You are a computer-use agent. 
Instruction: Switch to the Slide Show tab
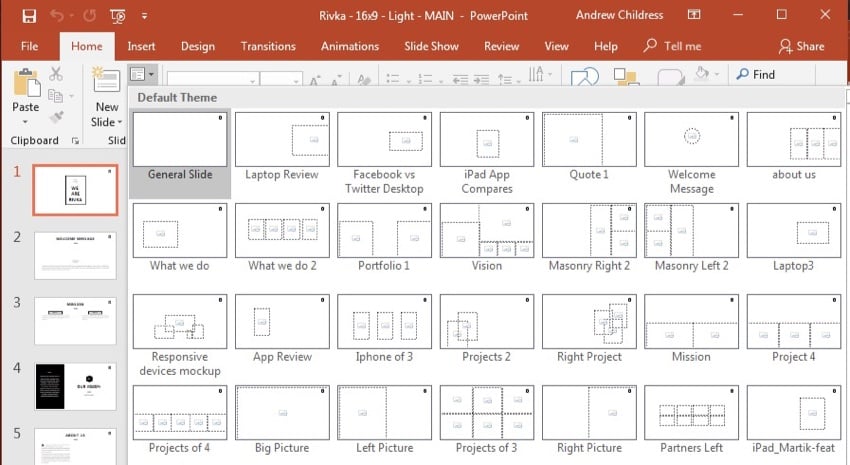(x=432, y=47)
